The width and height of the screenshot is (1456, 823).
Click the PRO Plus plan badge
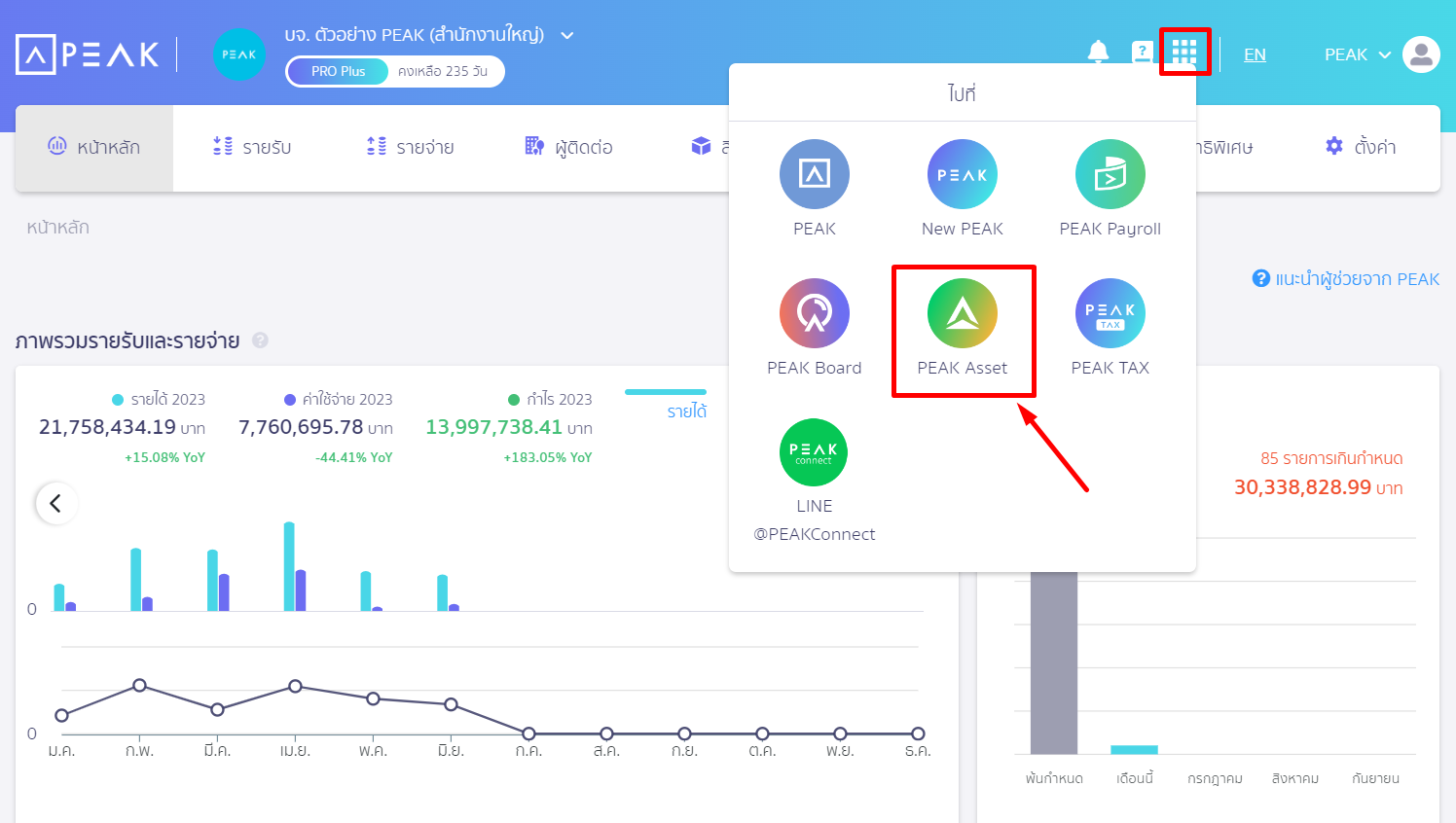(338, 71)
